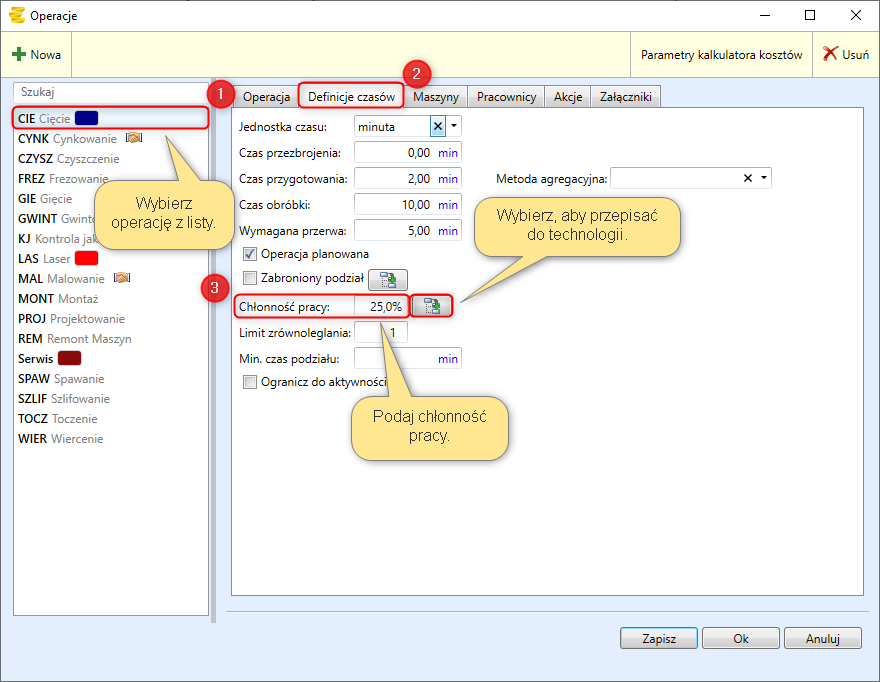The height and width of the screenshot is (682, 880).
Task: Open the Metoda agregacyjna dropdown arrow
Action: (x=765, y=178)
